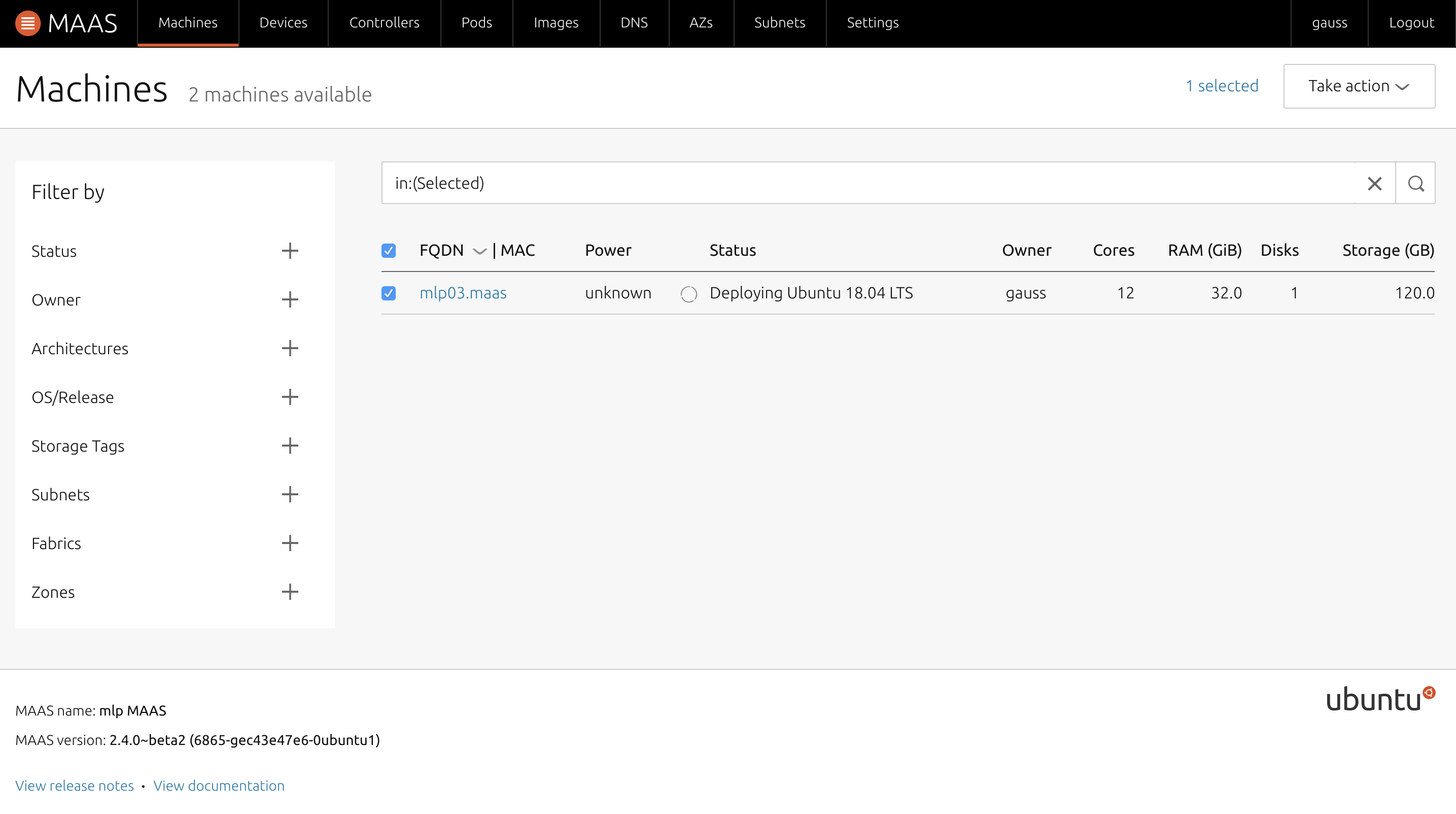The image size is (1456, 814).
Task: Click the MAAS logo icon
Action: (x=27, y=23)
